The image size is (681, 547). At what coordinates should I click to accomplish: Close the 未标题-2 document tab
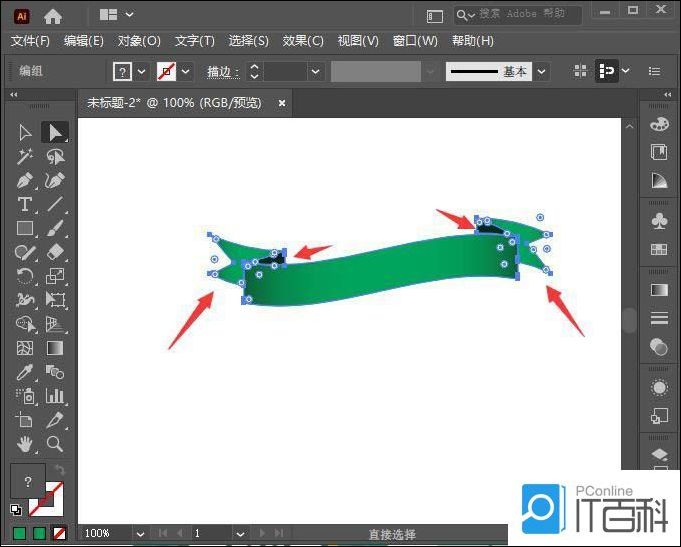(282, 102)
